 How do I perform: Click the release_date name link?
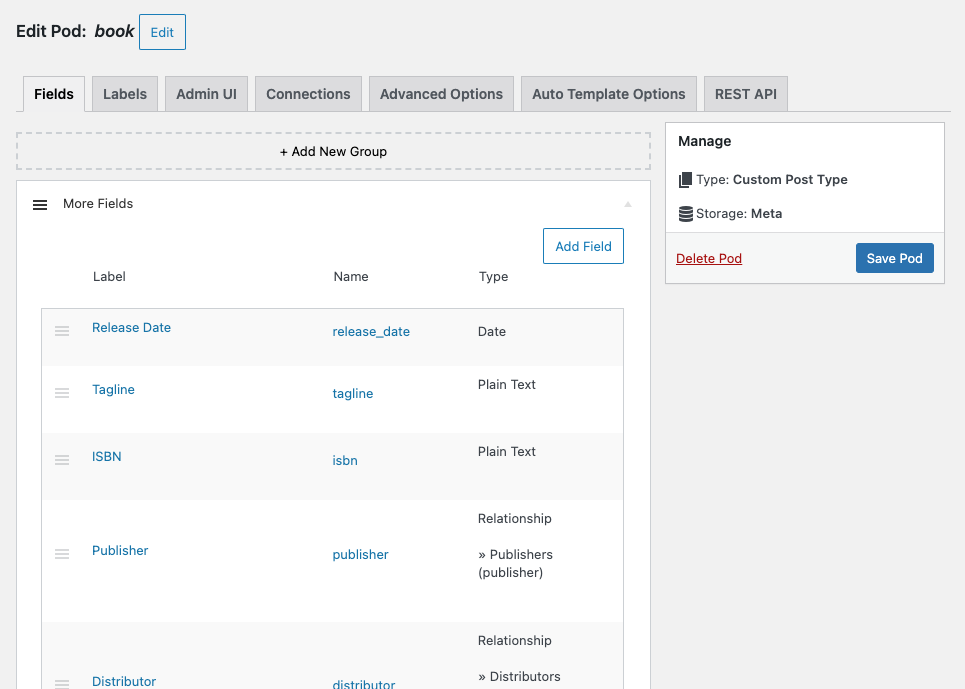[371, 331]
